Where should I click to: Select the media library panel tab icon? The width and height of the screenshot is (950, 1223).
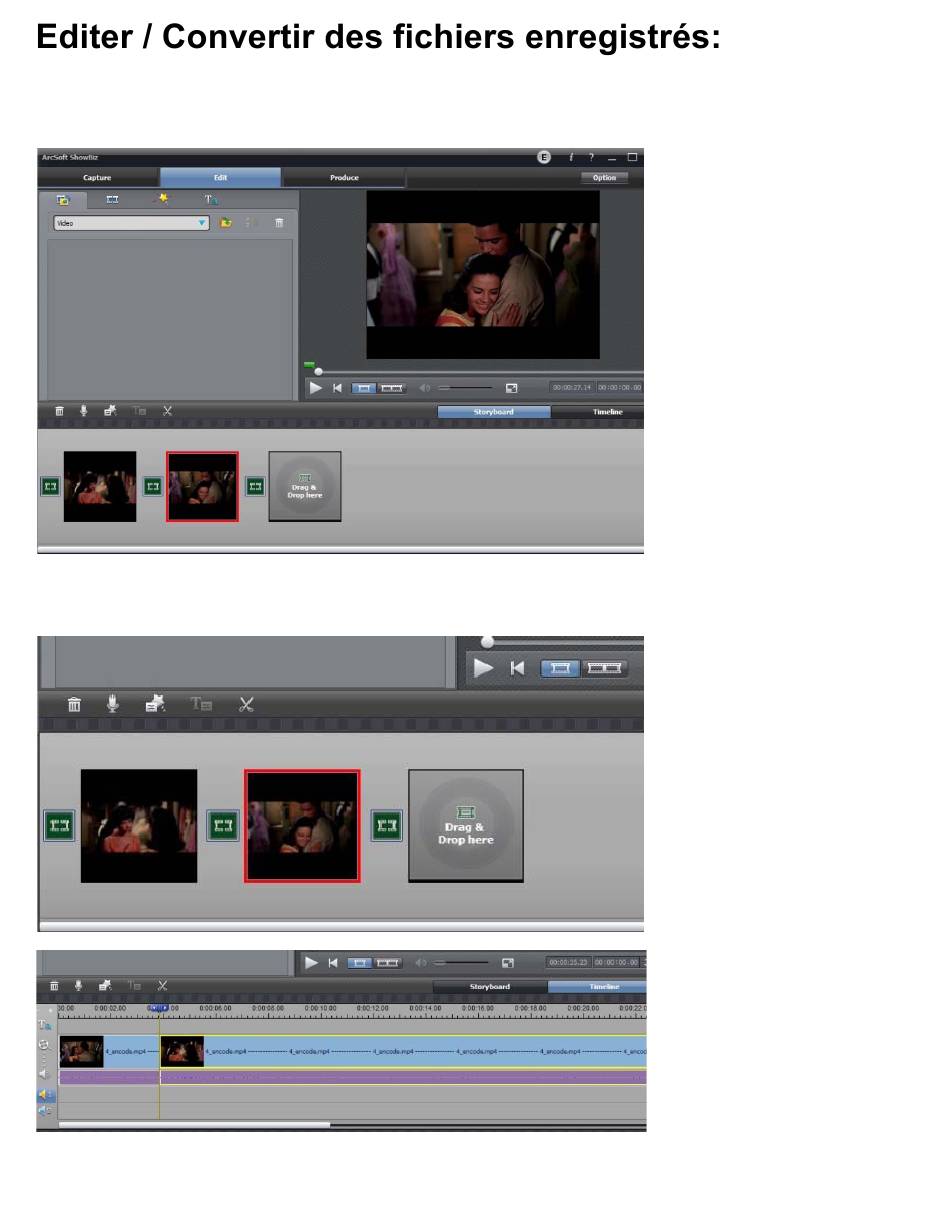pyautogui.click(x=62, y=200)
